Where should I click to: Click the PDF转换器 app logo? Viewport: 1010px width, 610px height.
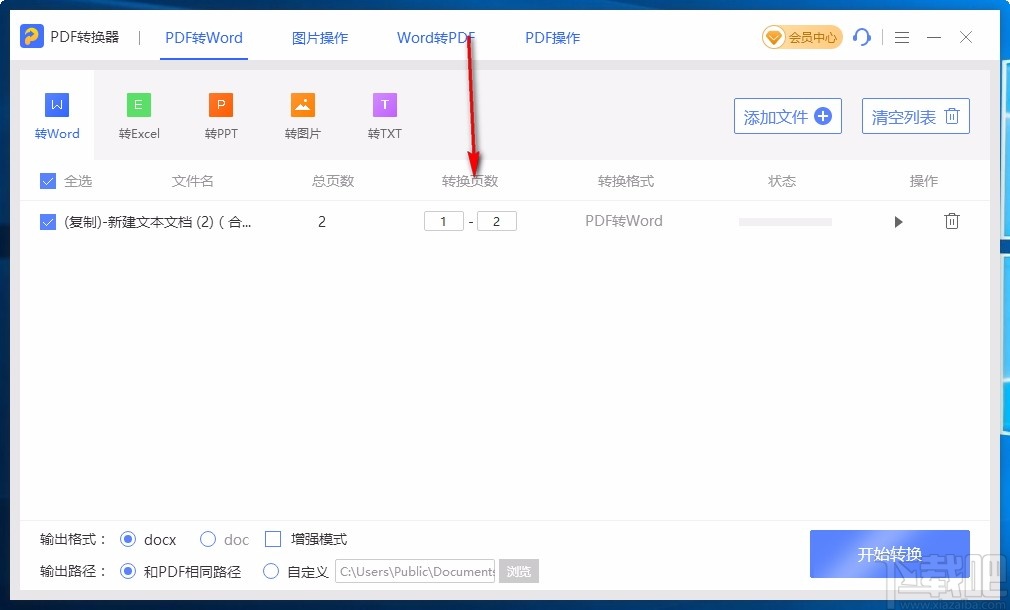coord(33,36)
